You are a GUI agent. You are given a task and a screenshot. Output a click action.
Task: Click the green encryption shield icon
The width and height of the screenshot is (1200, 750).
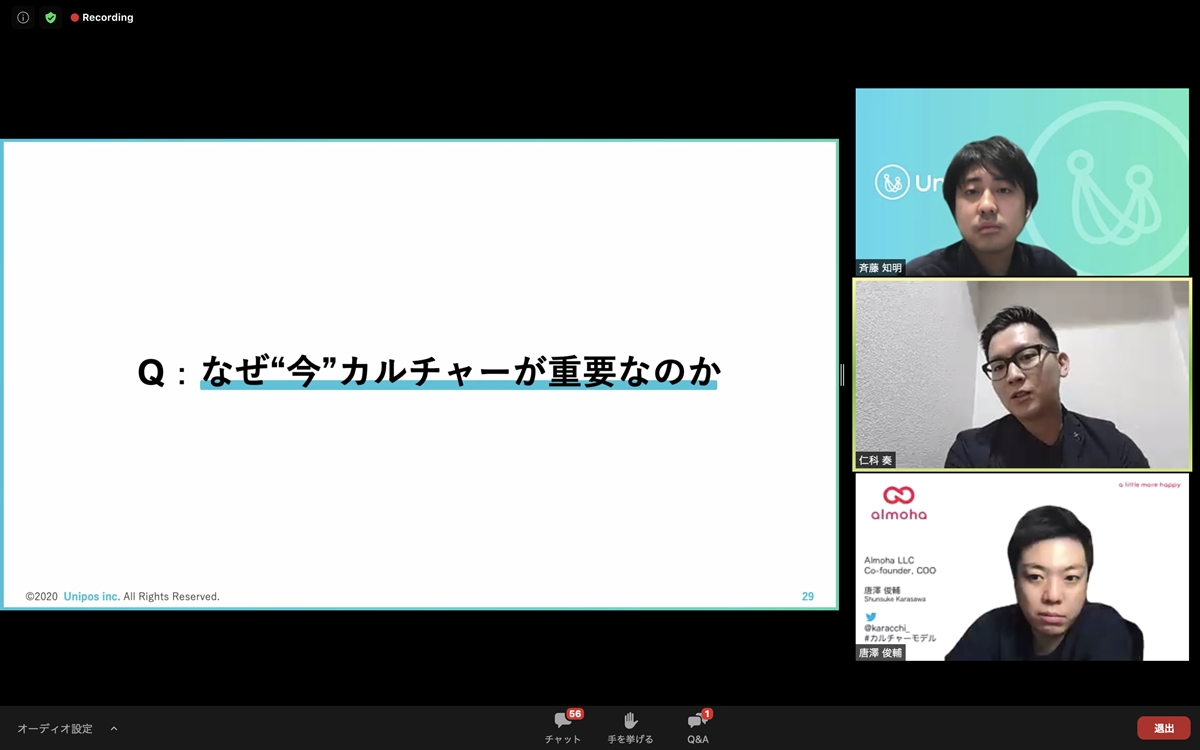[x=50, y=17]
